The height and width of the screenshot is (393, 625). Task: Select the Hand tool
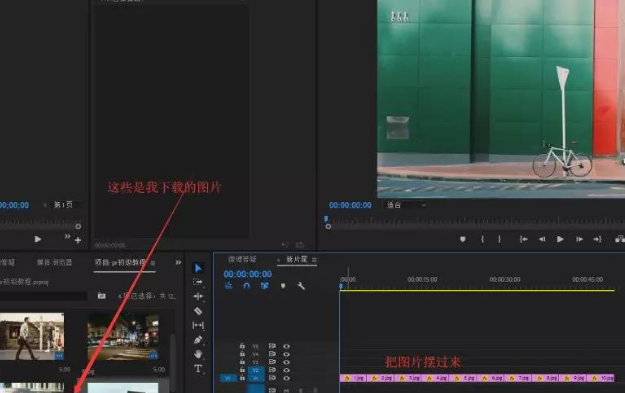point(198,354)
